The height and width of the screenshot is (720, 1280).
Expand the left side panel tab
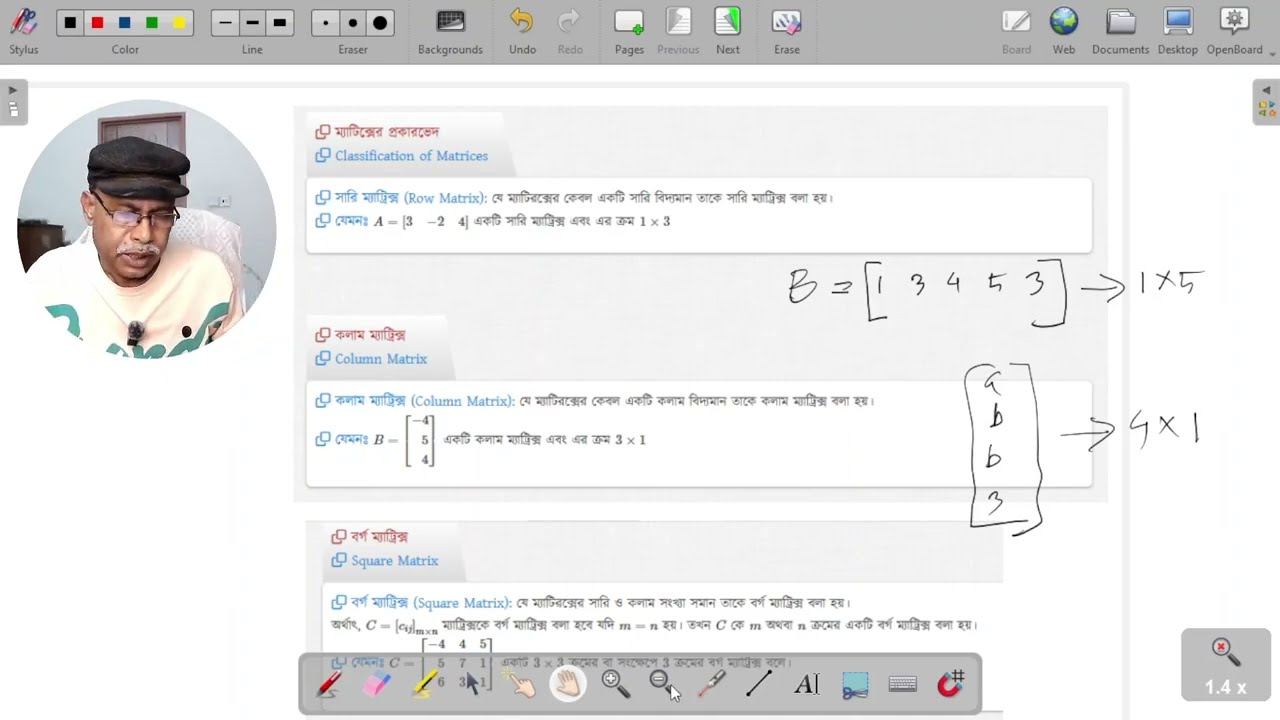[13, 102]
